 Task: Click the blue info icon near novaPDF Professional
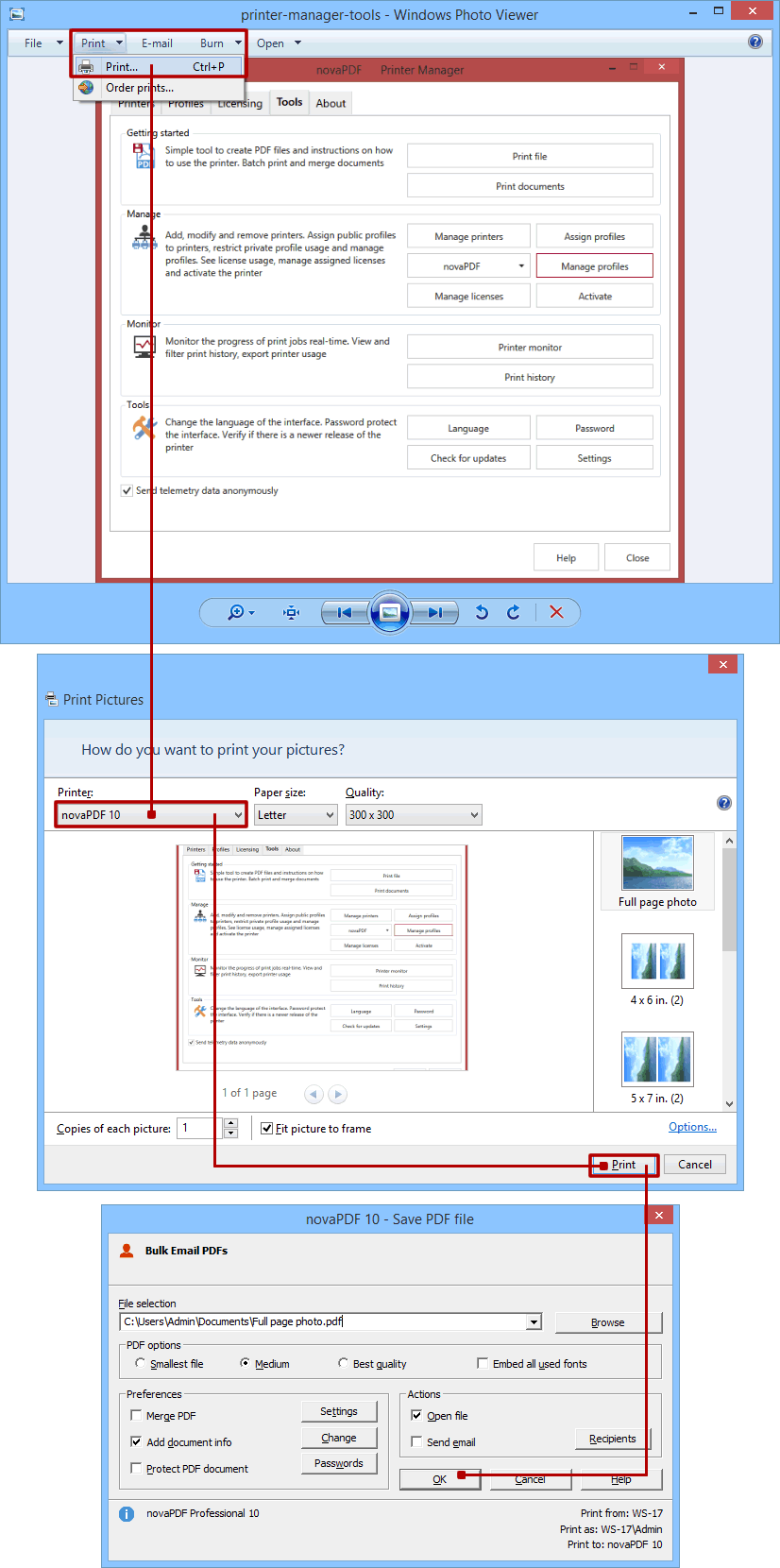click(127, 1514)
